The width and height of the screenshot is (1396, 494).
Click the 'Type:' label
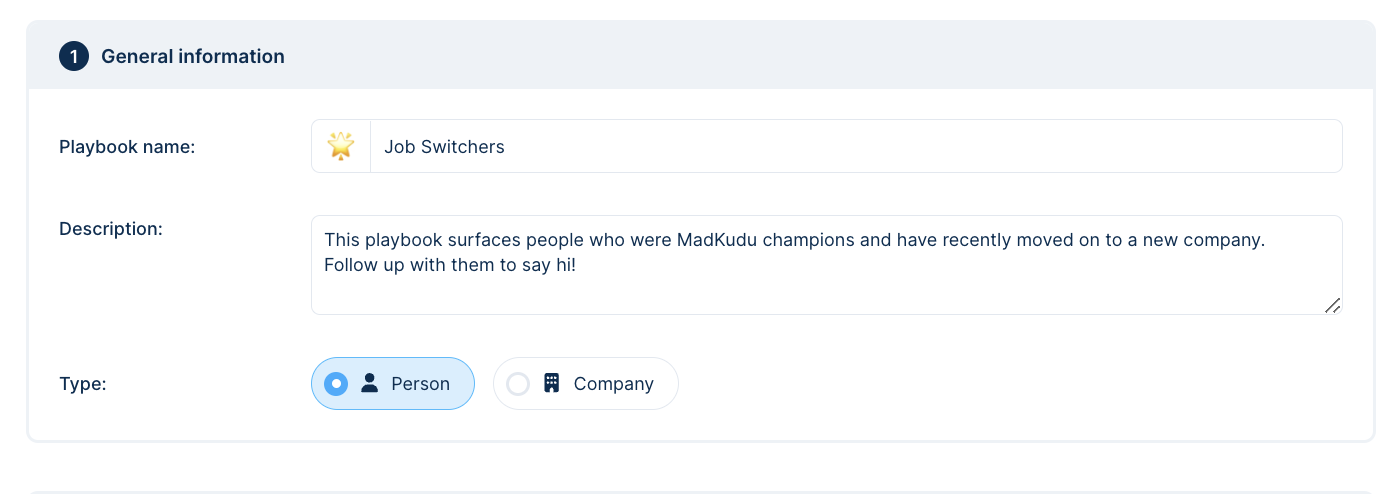point(83,384)
